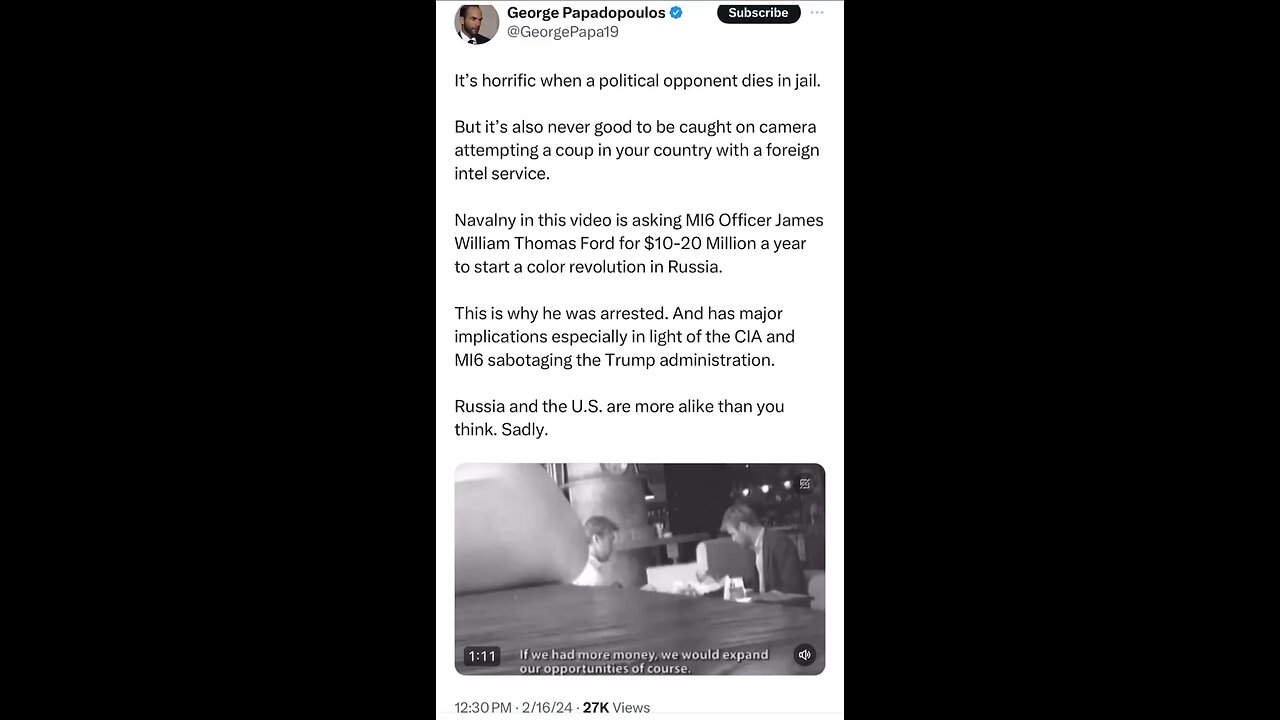This screenshot has height=720, width=1280.
Task: Click the Navalny MI6 Officer paragraph
Action: tap(639, 243)
